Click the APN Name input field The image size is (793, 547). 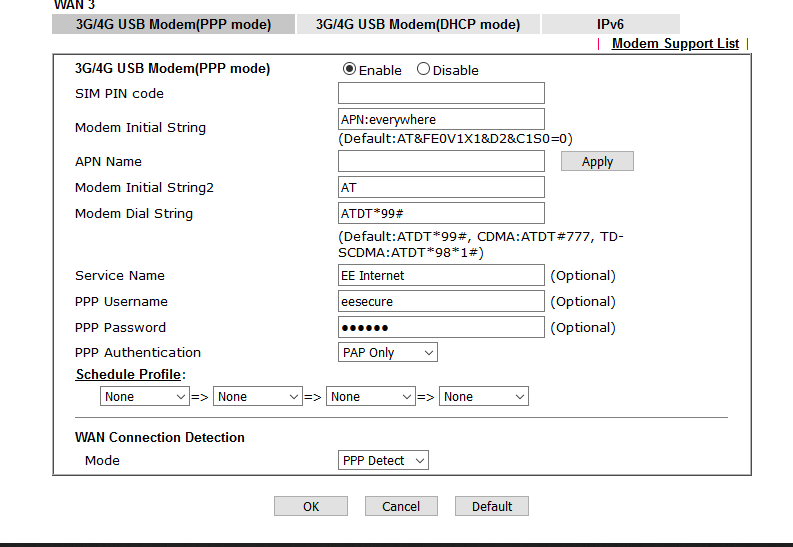coord(441,162)
